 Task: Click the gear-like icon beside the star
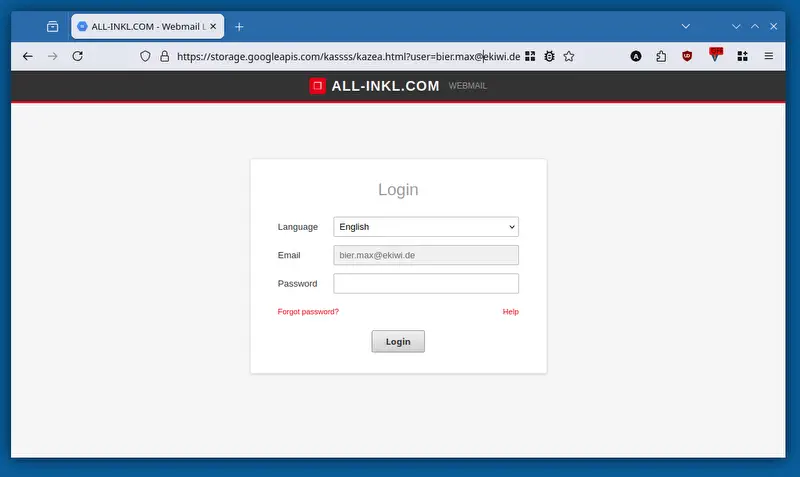tap(549, 56)
